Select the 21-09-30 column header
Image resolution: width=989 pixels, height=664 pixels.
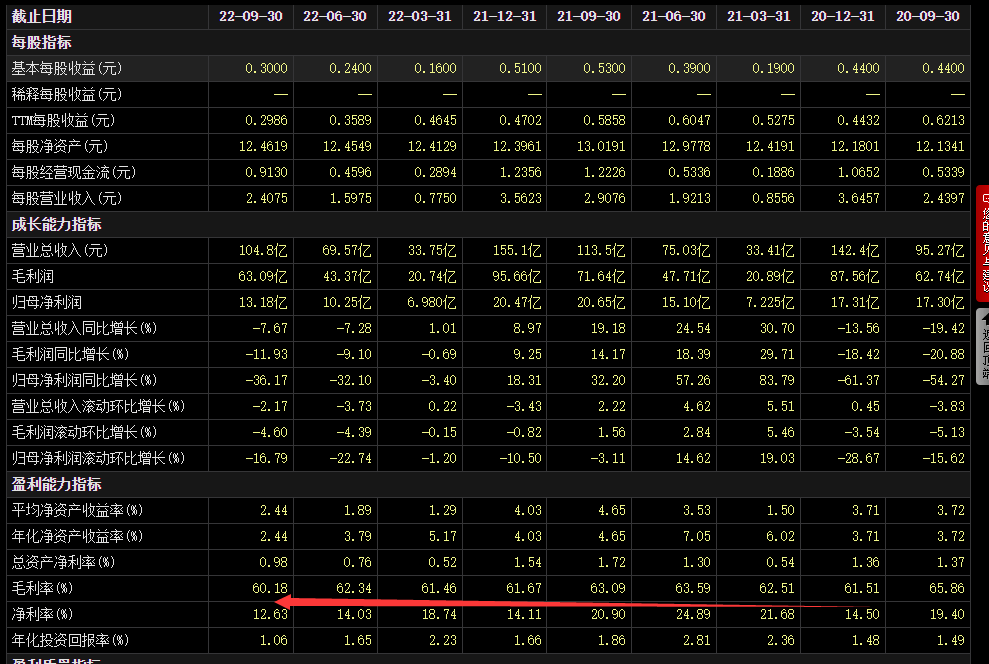588,16
